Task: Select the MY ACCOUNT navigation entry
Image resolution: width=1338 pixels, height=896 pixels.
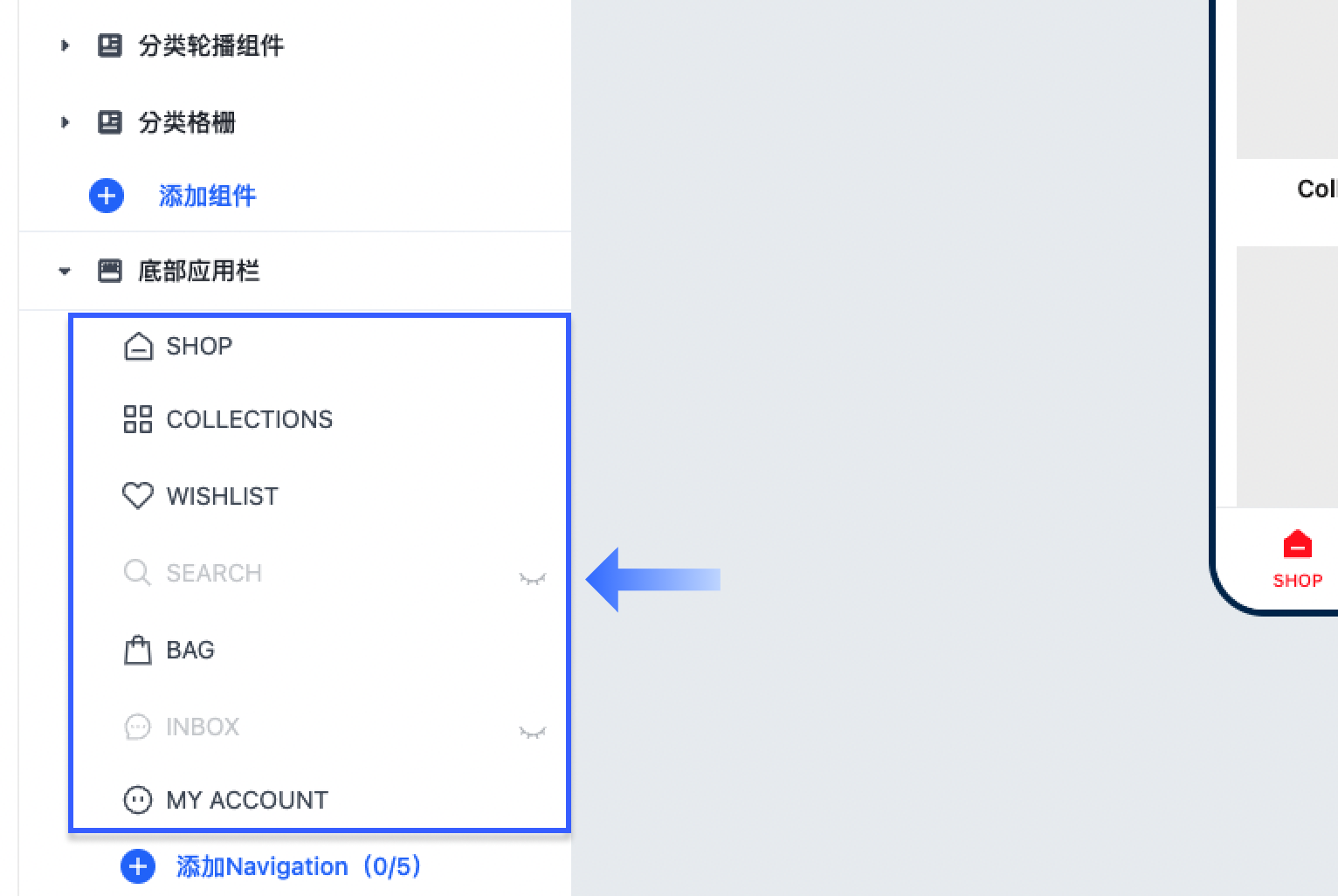Action: [320, 800]
